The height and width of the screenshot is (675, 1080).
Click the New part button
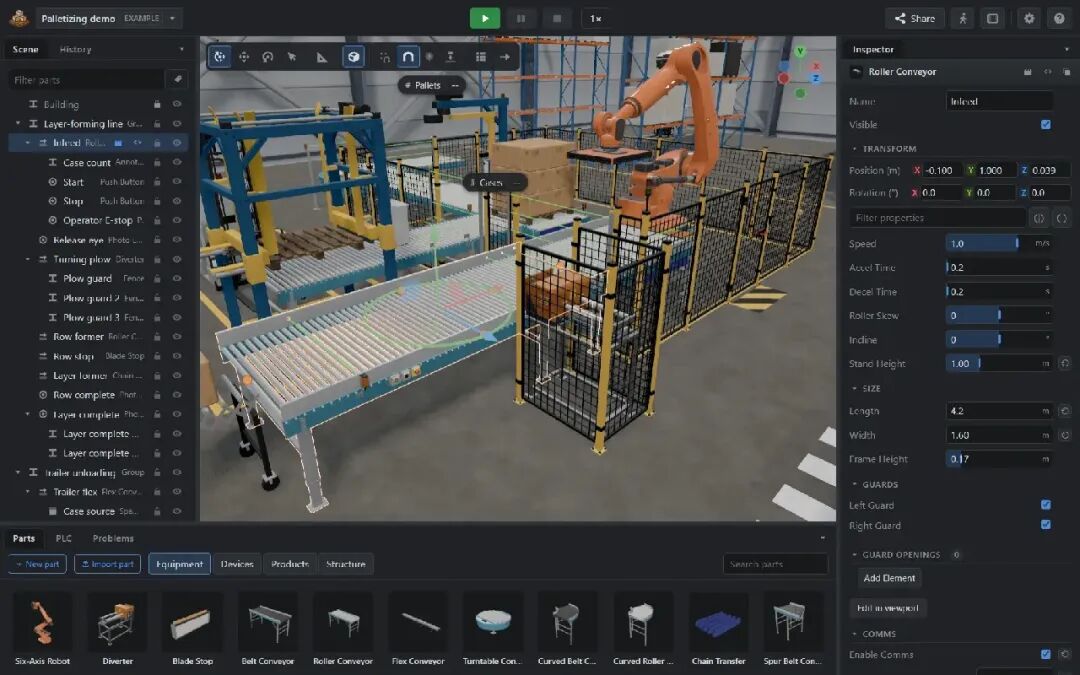point(37,564)
